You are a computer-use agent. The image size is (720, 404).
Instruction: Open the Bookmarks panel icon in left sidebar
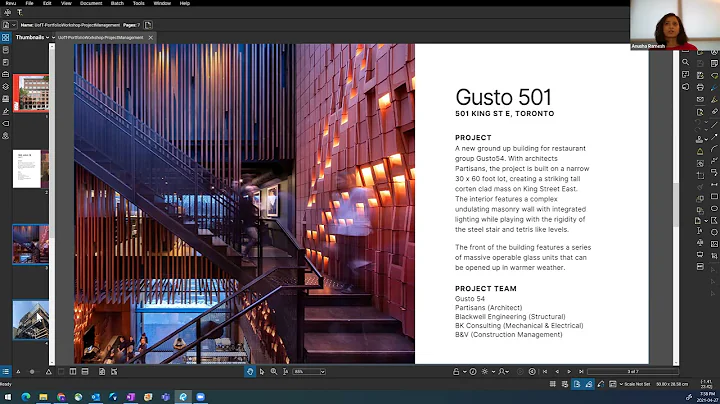coord(6,50)
